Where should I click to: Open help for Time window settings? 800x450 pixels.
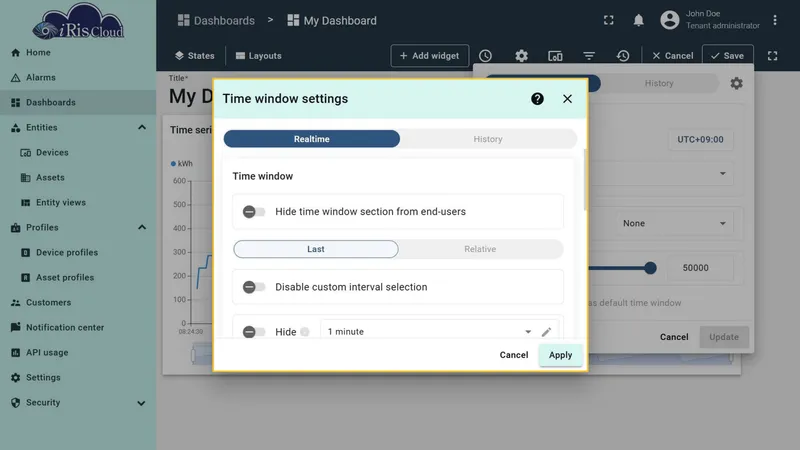pos(537,98)
